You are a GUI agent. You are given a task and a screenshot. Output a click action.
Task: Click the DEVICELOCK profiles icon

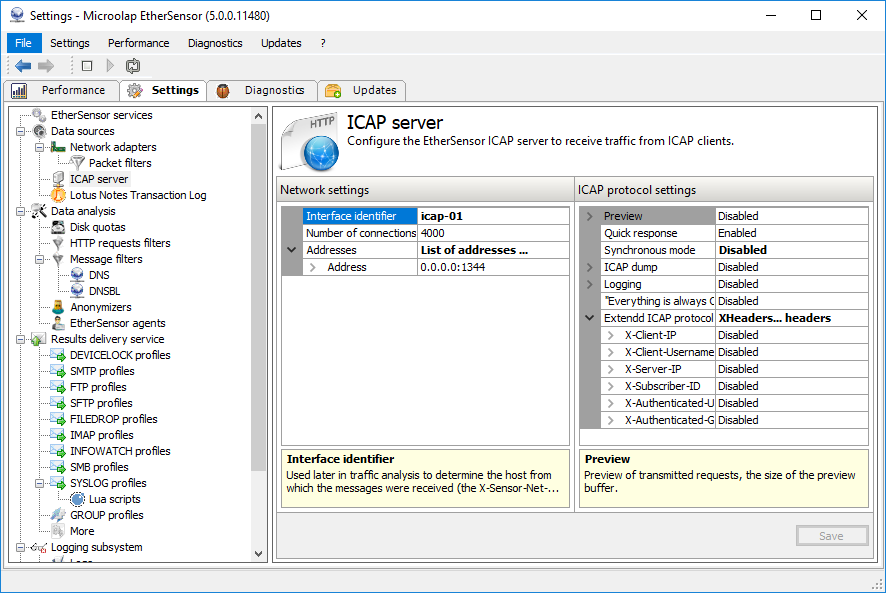(58, 355)
